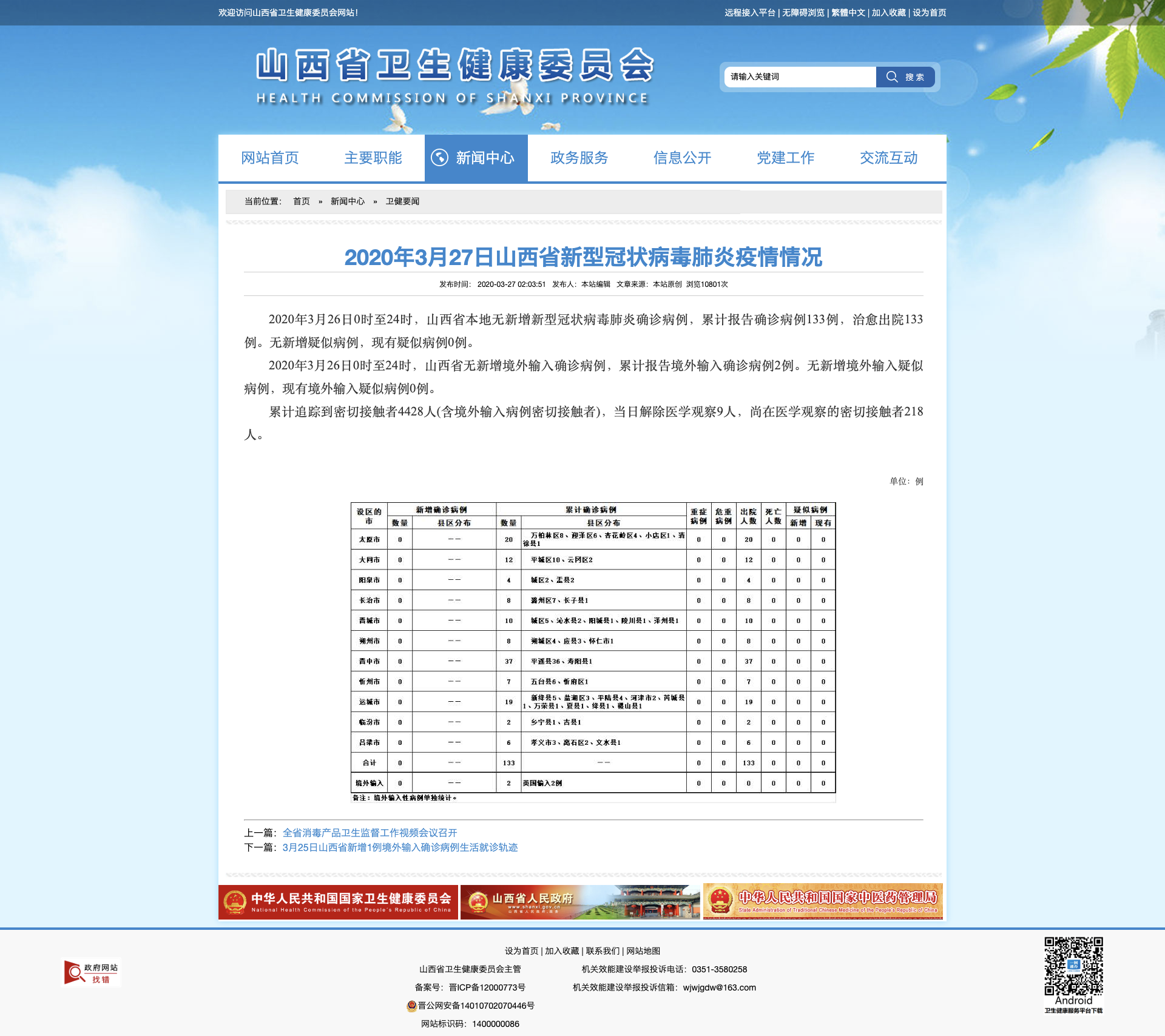Click the 境外输入 row label in table

(x=369, y=783)
